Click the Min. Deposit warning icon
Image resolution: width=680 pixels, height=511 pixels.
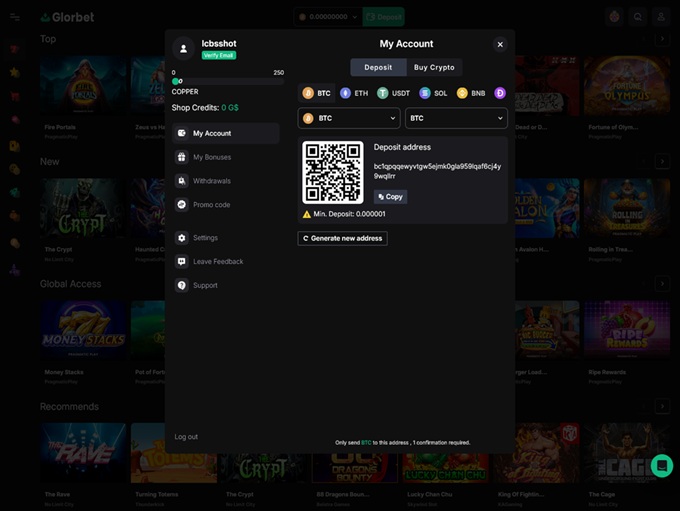click(x=307, y=214)
